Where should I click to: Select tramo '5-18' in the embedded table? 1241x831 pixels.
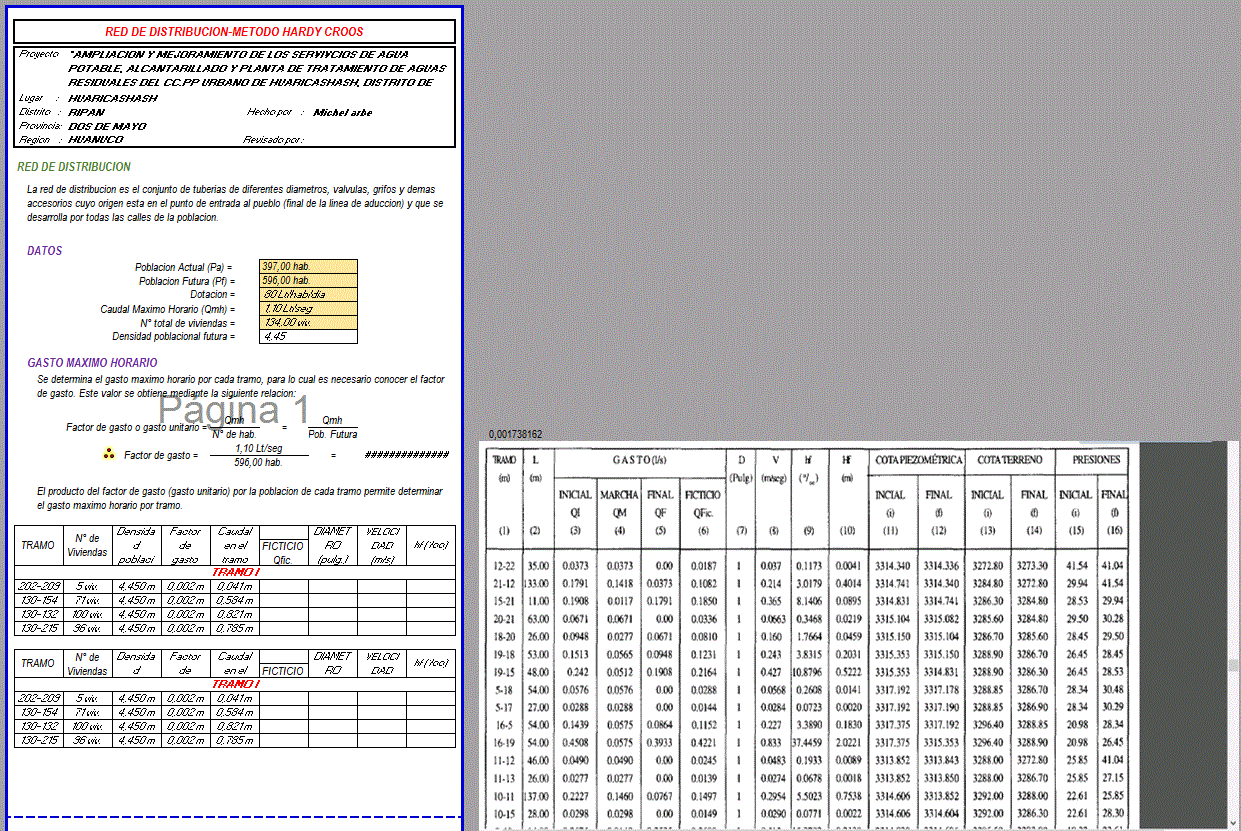[504, 689]
